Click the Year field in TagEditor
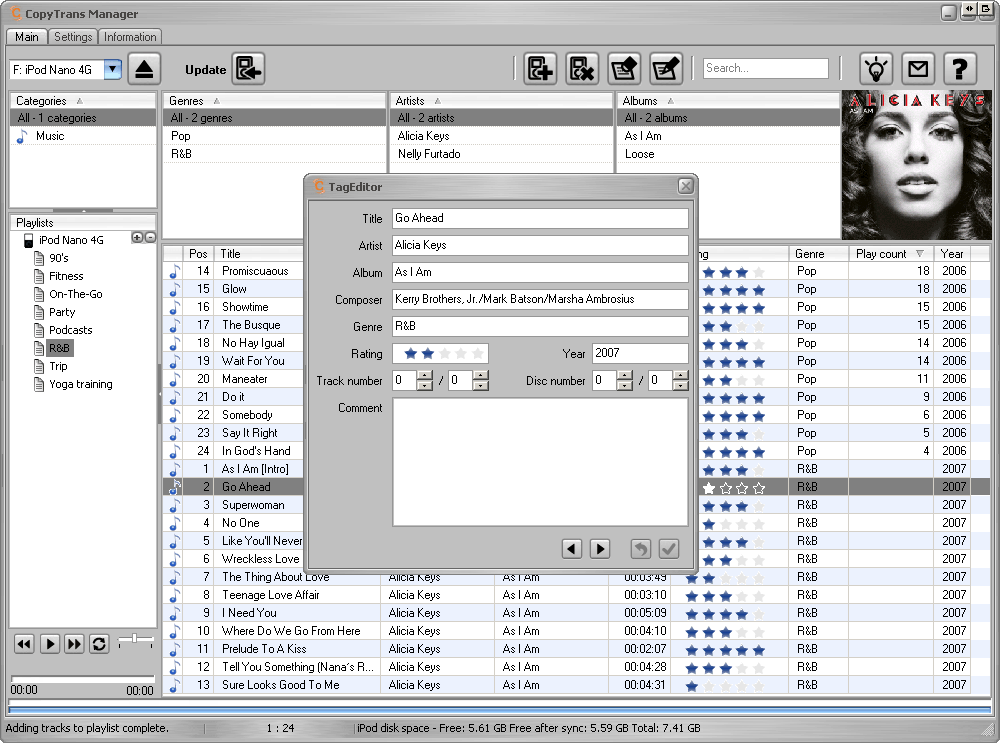 [640, 353]
